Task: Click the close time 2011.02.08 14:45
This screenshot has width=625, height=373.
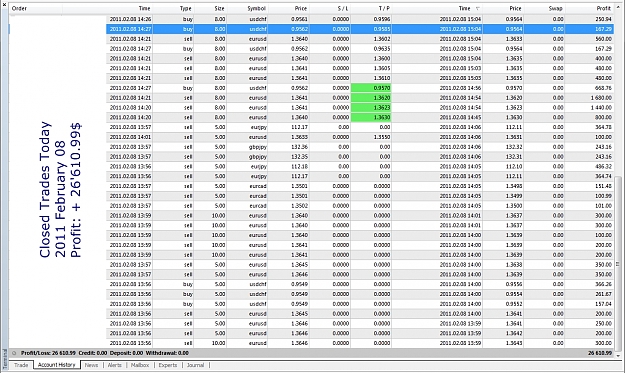Action: 460,118
